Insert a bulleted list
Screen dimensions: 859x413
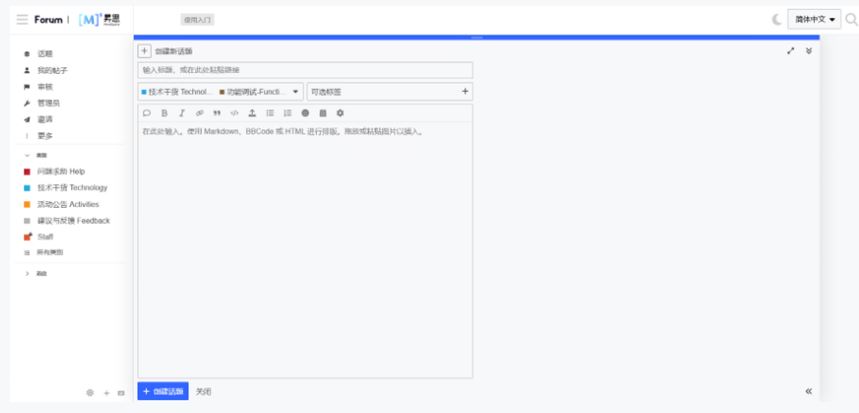pos(270,113)
